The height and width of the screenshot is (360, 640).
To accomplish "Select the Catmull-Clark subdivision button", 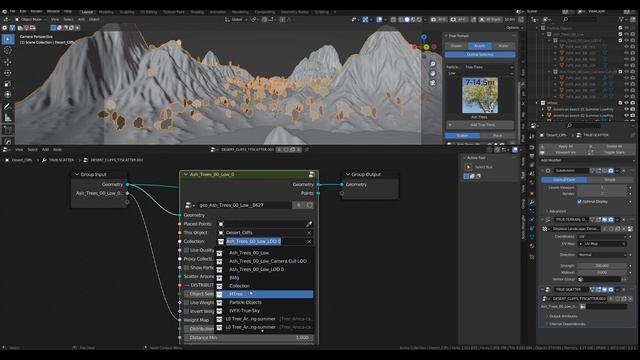I will coord(564,180).
